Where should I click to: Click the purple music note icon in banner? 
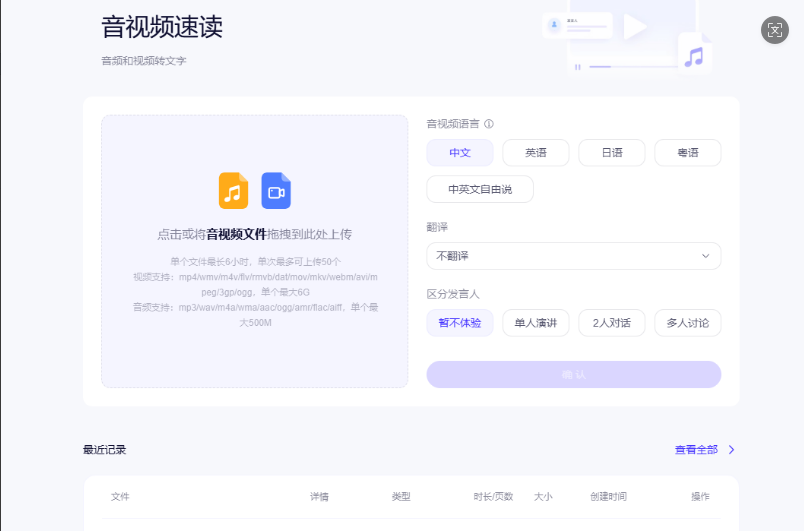pos(694,55)
